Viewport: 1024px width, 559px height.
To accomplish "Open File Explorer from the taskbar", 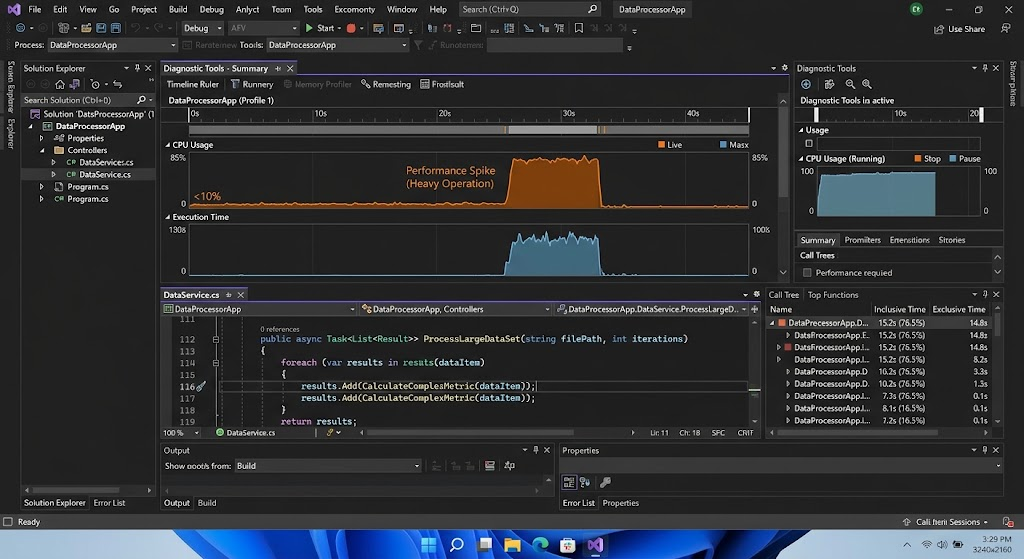I will click(x=512, y=545).
